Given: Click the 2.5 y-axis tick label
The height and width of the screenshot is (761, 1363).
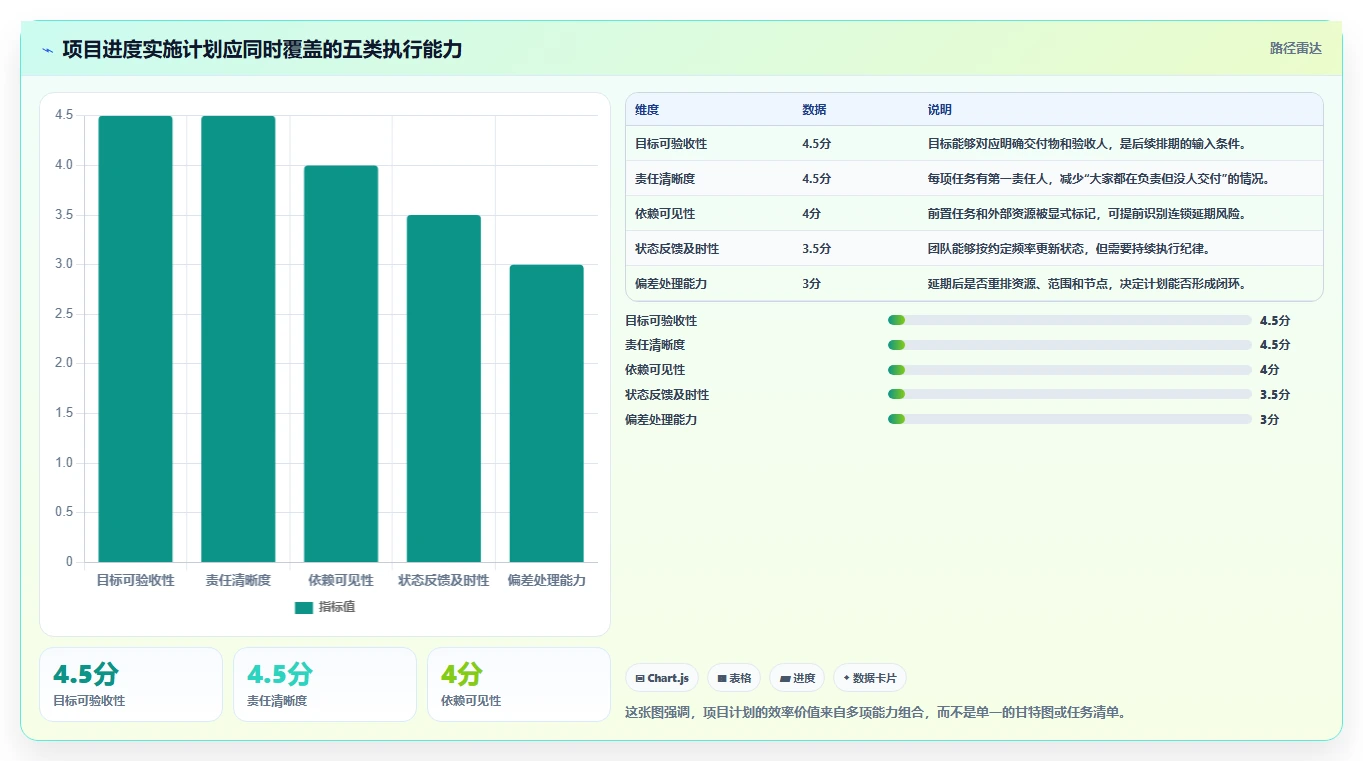Looking at the screenshot, I should coord(64,314).
